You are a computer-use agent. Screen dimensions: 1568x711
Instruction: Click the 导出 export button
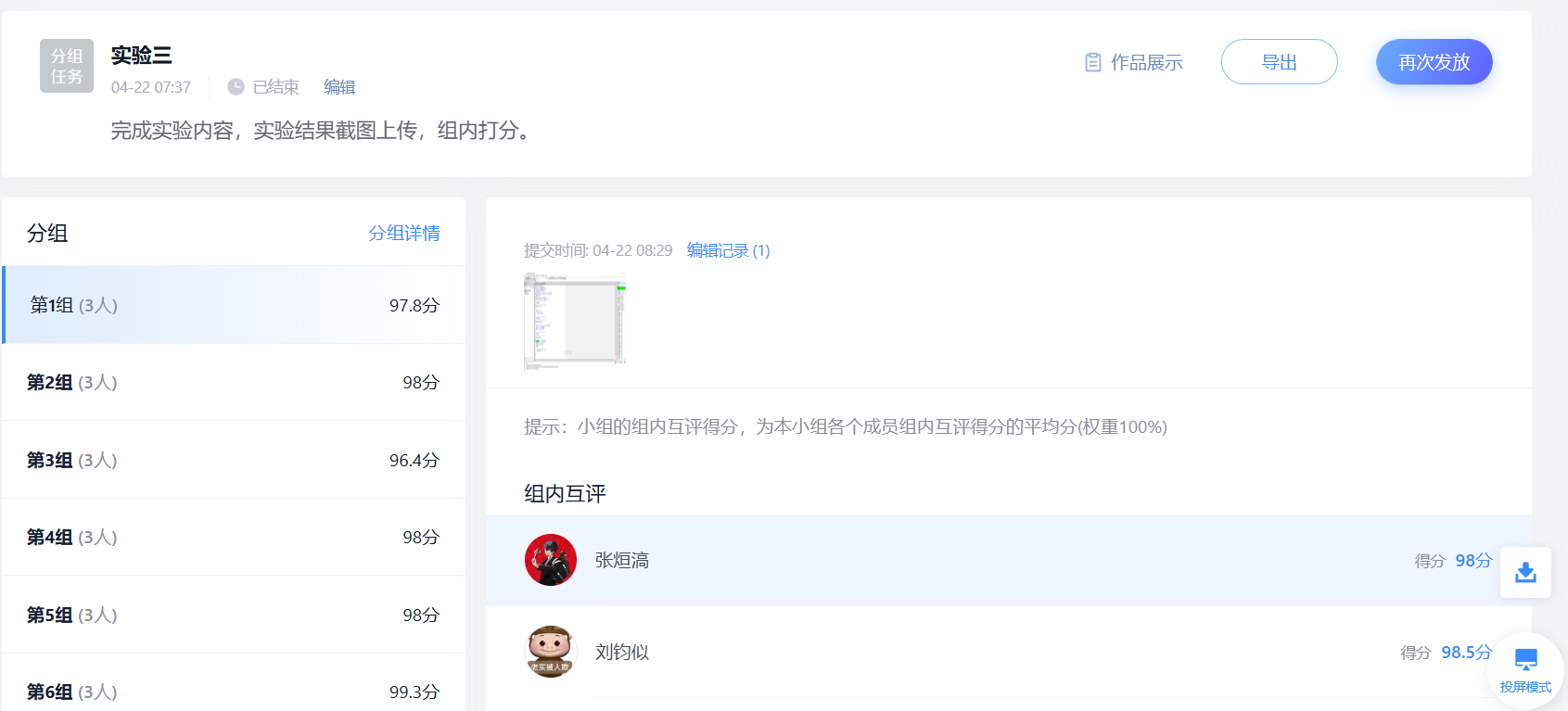[1279, 62]
